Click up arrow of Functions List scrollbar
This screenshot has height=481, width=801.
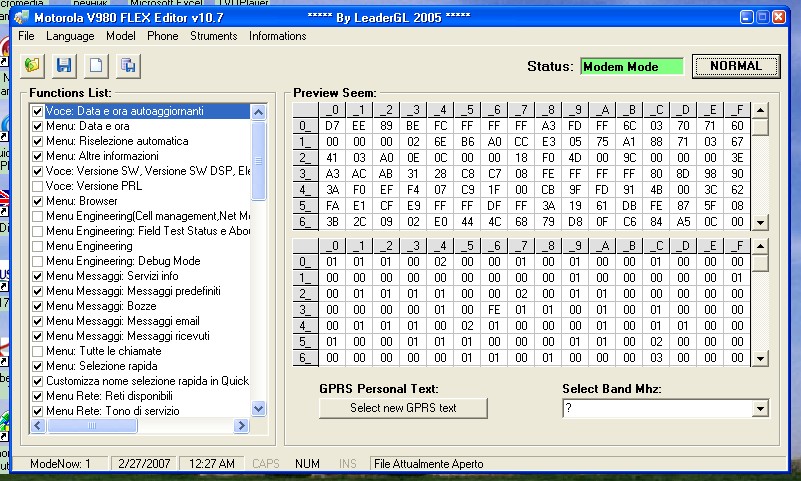pyautogui.click(x=258, y=112)
